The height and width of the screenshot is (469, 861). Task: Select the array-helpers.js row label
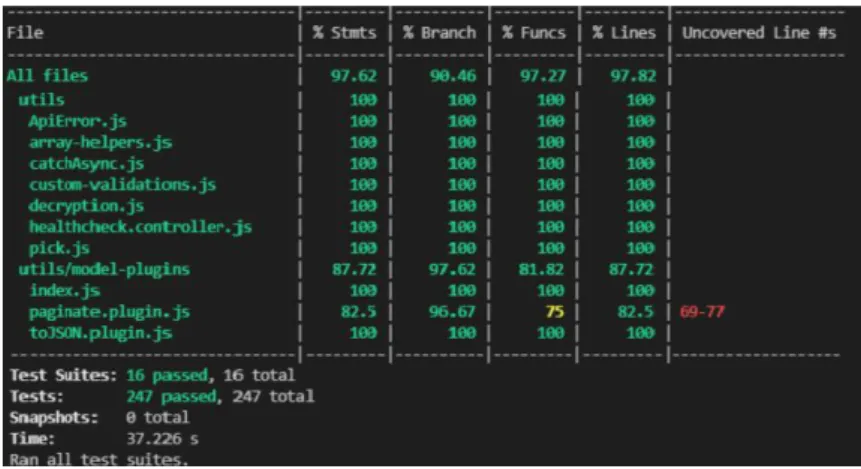click(x=100, y=143)
